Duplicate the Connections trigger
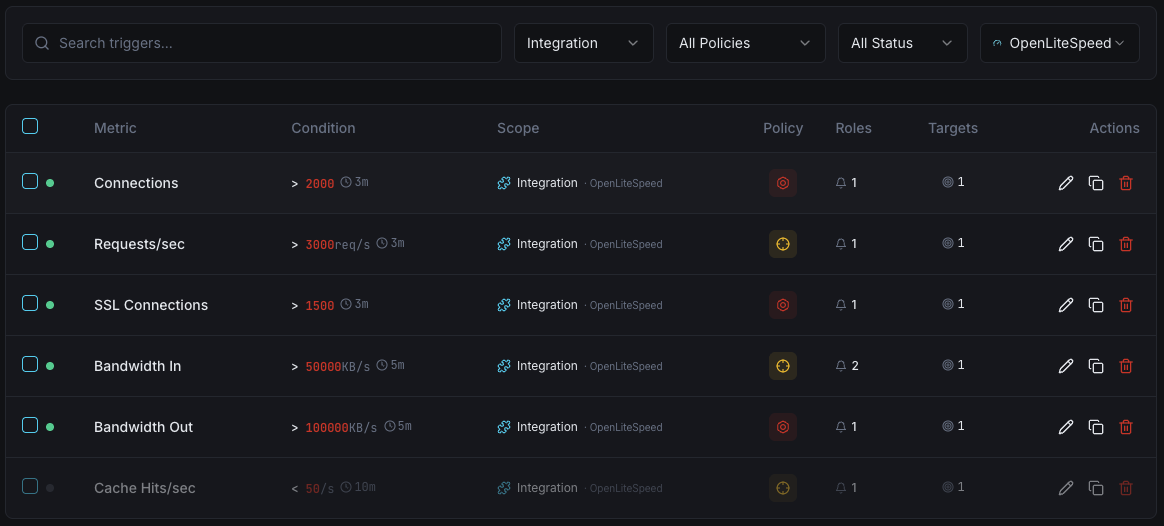 1096,183
